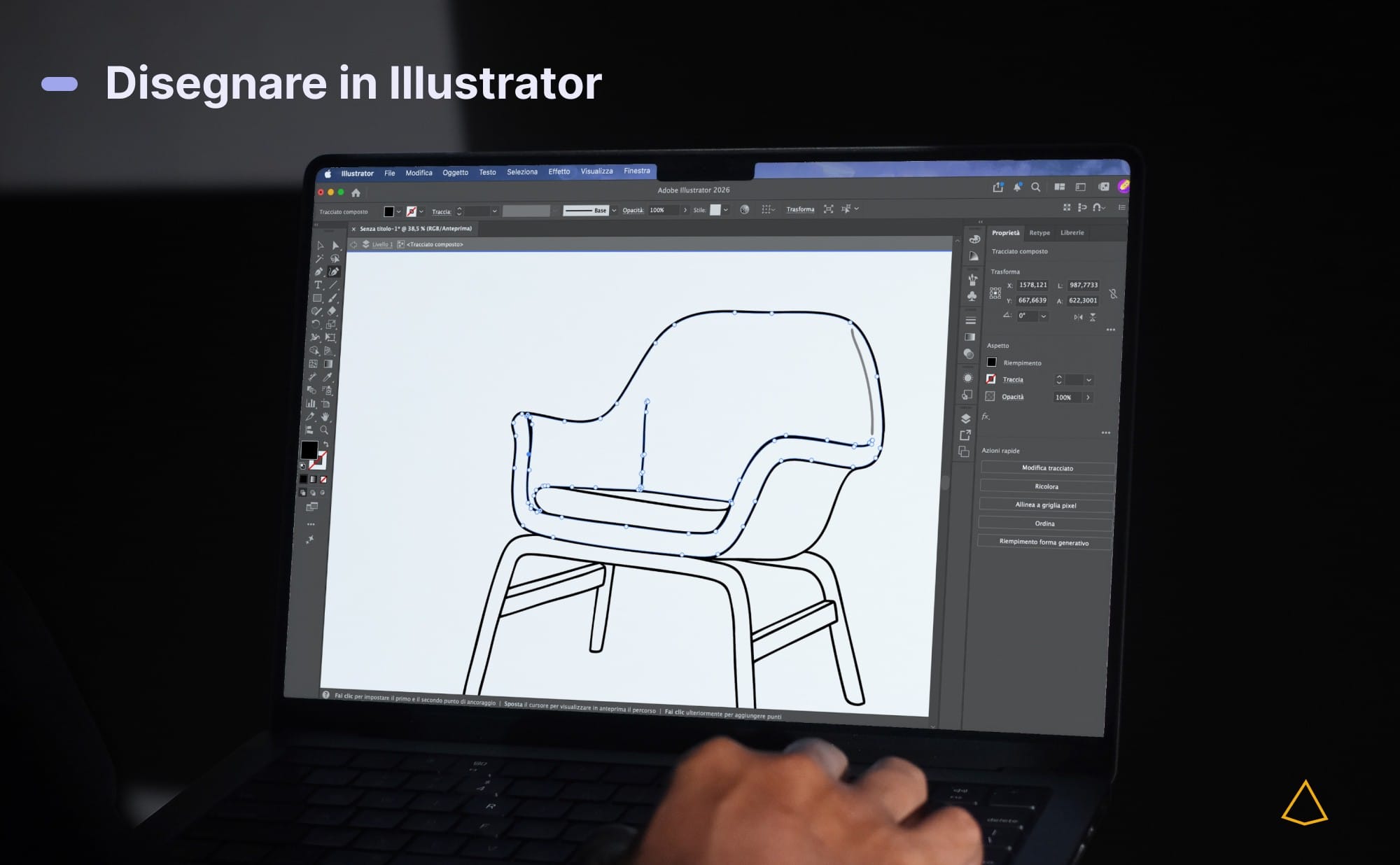
Task: Select the Gradient tool
Action: click(x=328, y=364)
